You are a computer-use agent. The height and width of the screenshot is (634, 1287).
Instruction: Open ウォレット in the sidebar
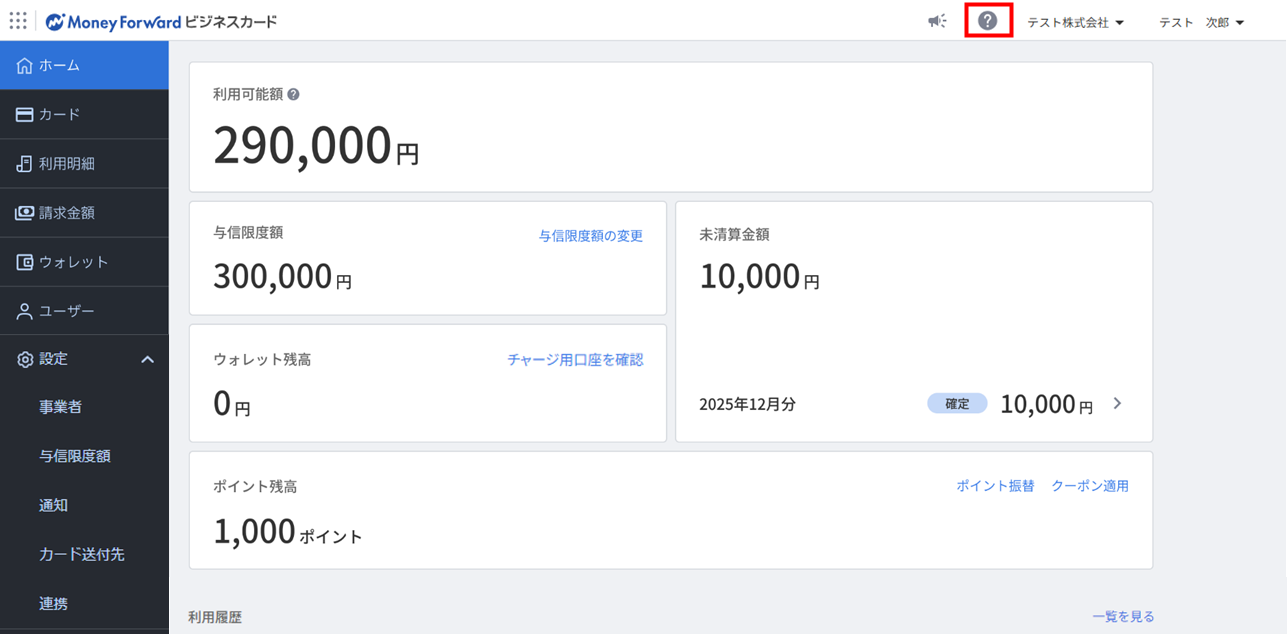pyautogui.click(x=84, y=262)
